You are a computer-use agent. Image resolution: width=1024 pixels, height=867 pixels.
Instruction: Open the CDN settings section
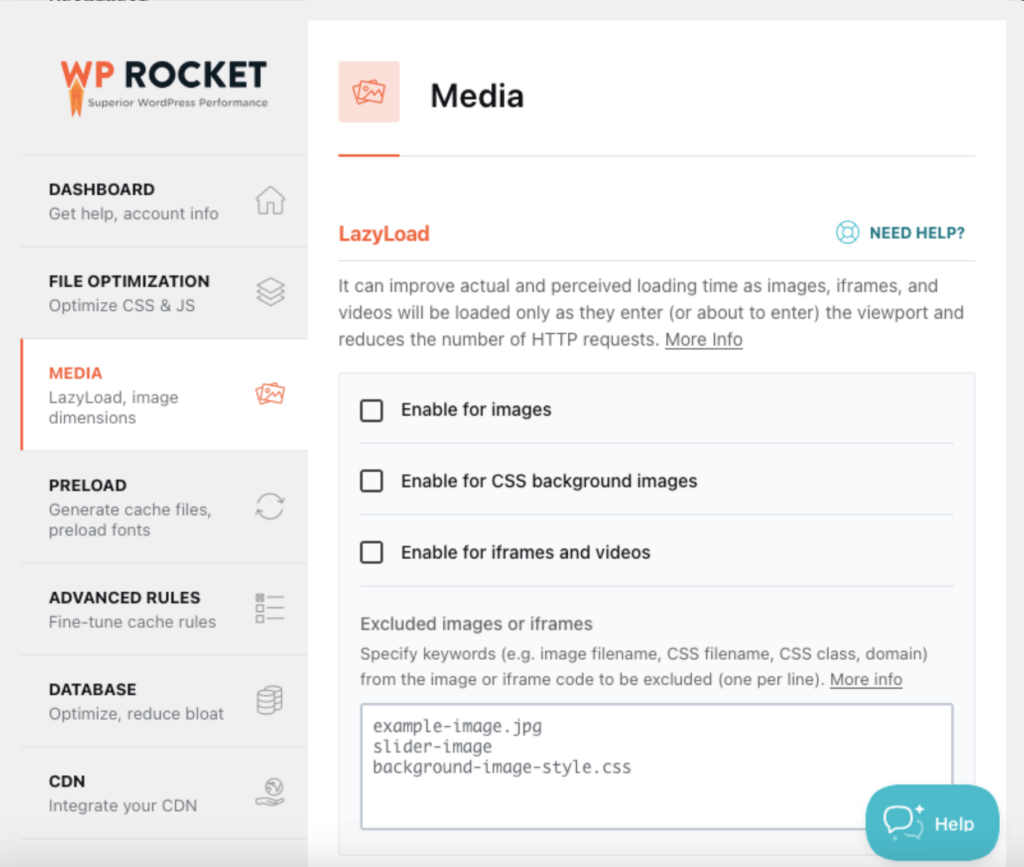(165, 793)
